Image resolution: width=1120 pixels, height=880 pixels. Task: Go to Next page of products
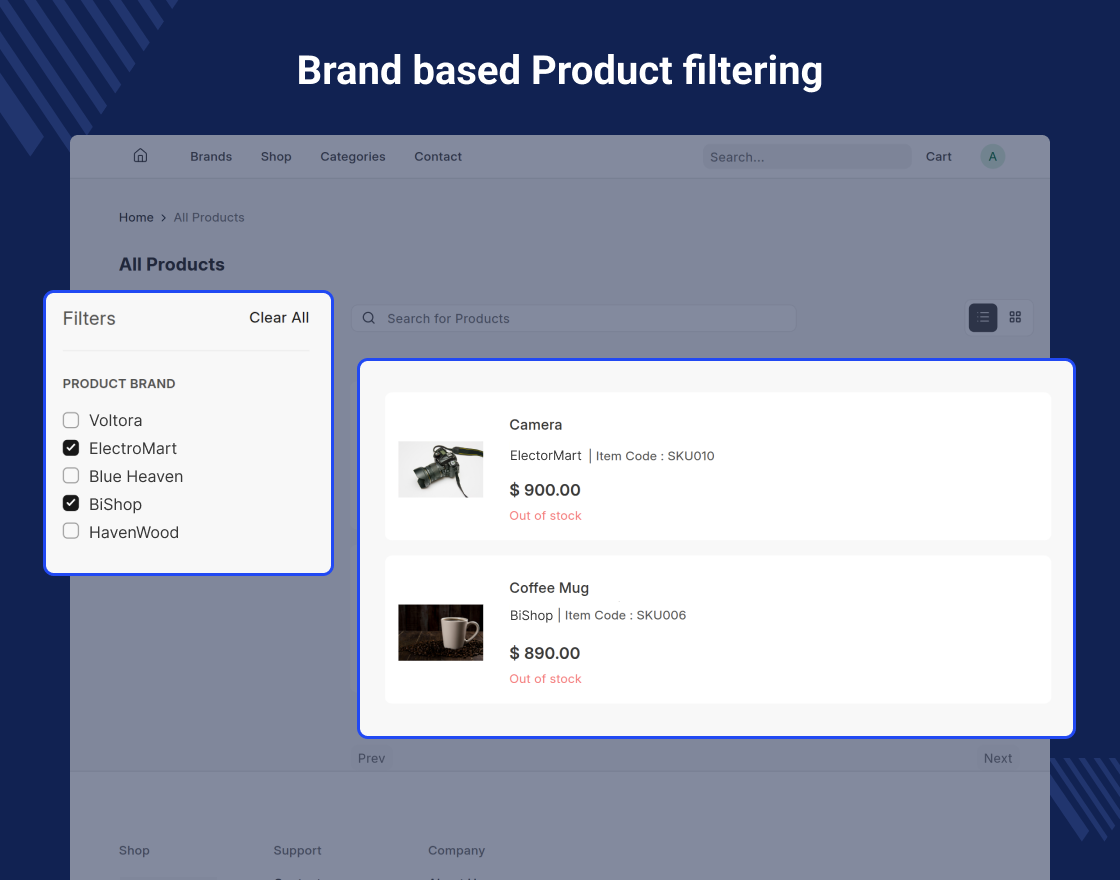(x=998, y=758)
